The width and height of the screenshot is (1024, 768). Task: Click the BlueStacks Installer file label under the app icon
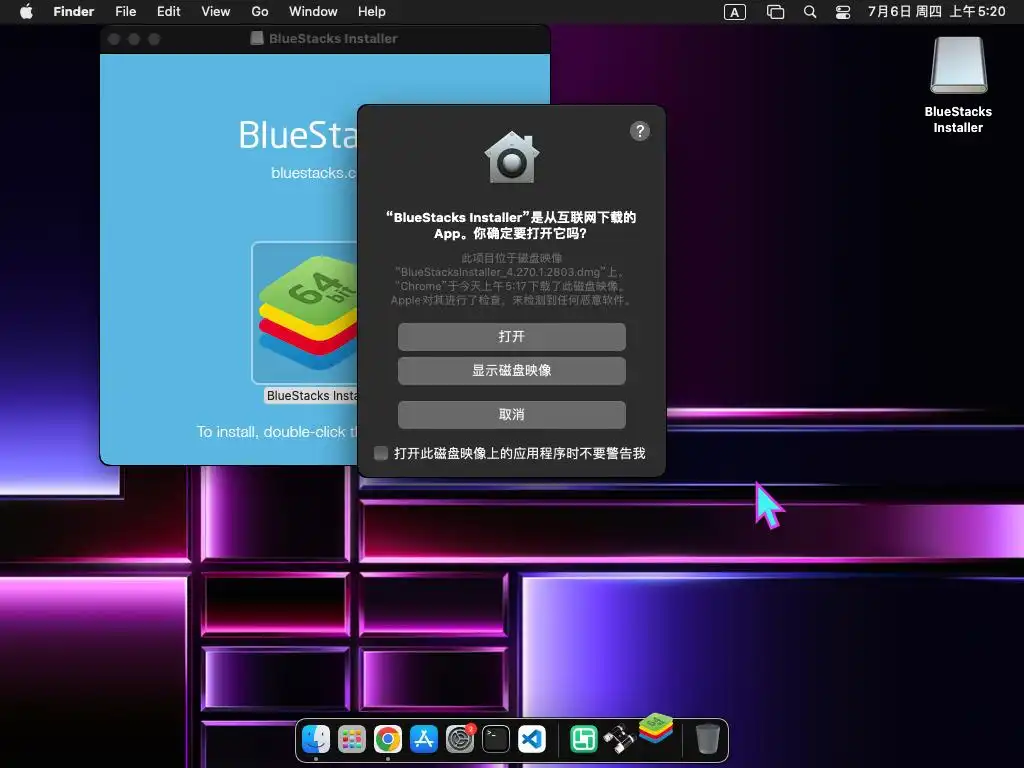click(x=312, y=396)
